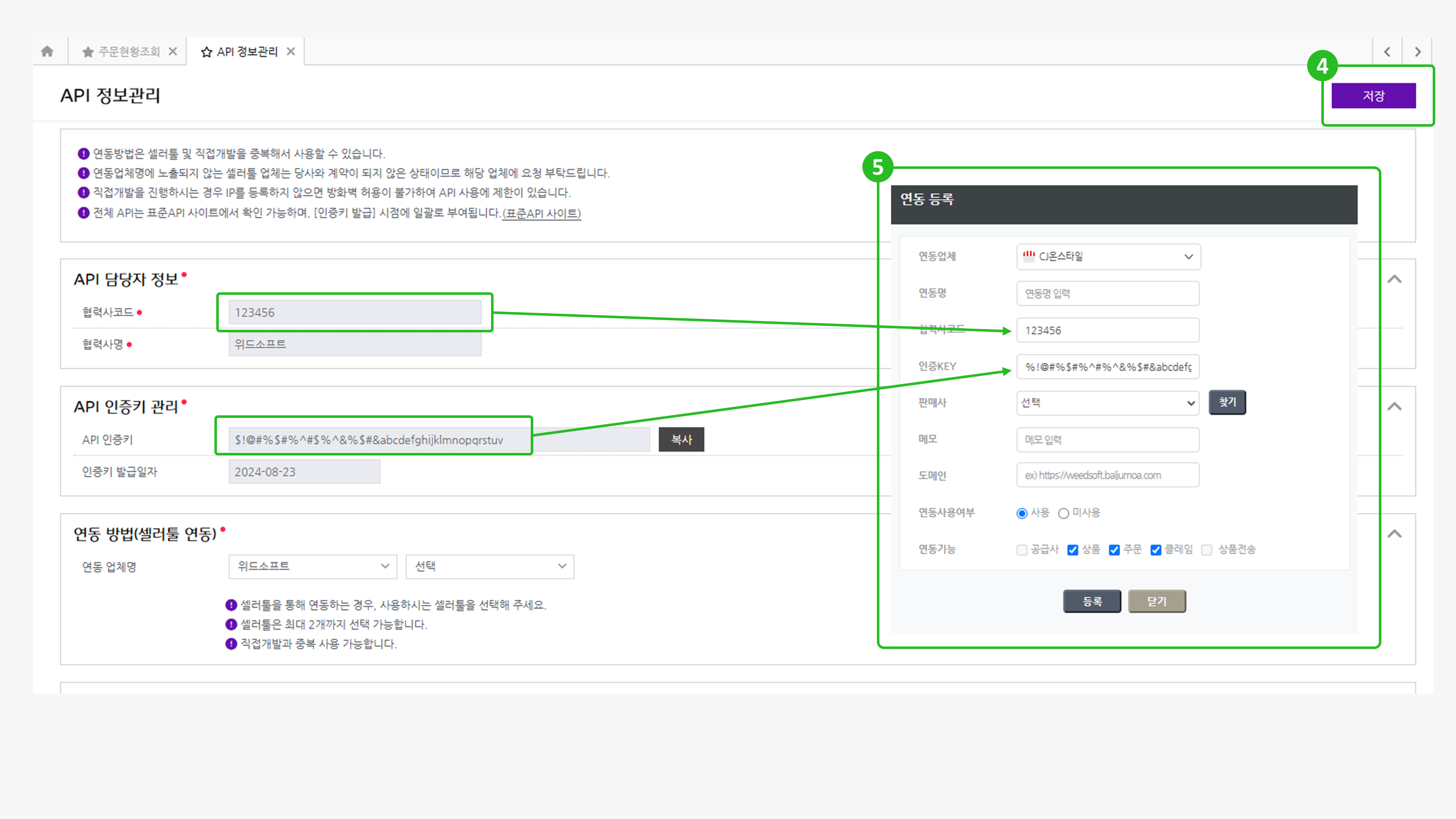Open the 판매사 선택 dropdown

[1108, 403]
